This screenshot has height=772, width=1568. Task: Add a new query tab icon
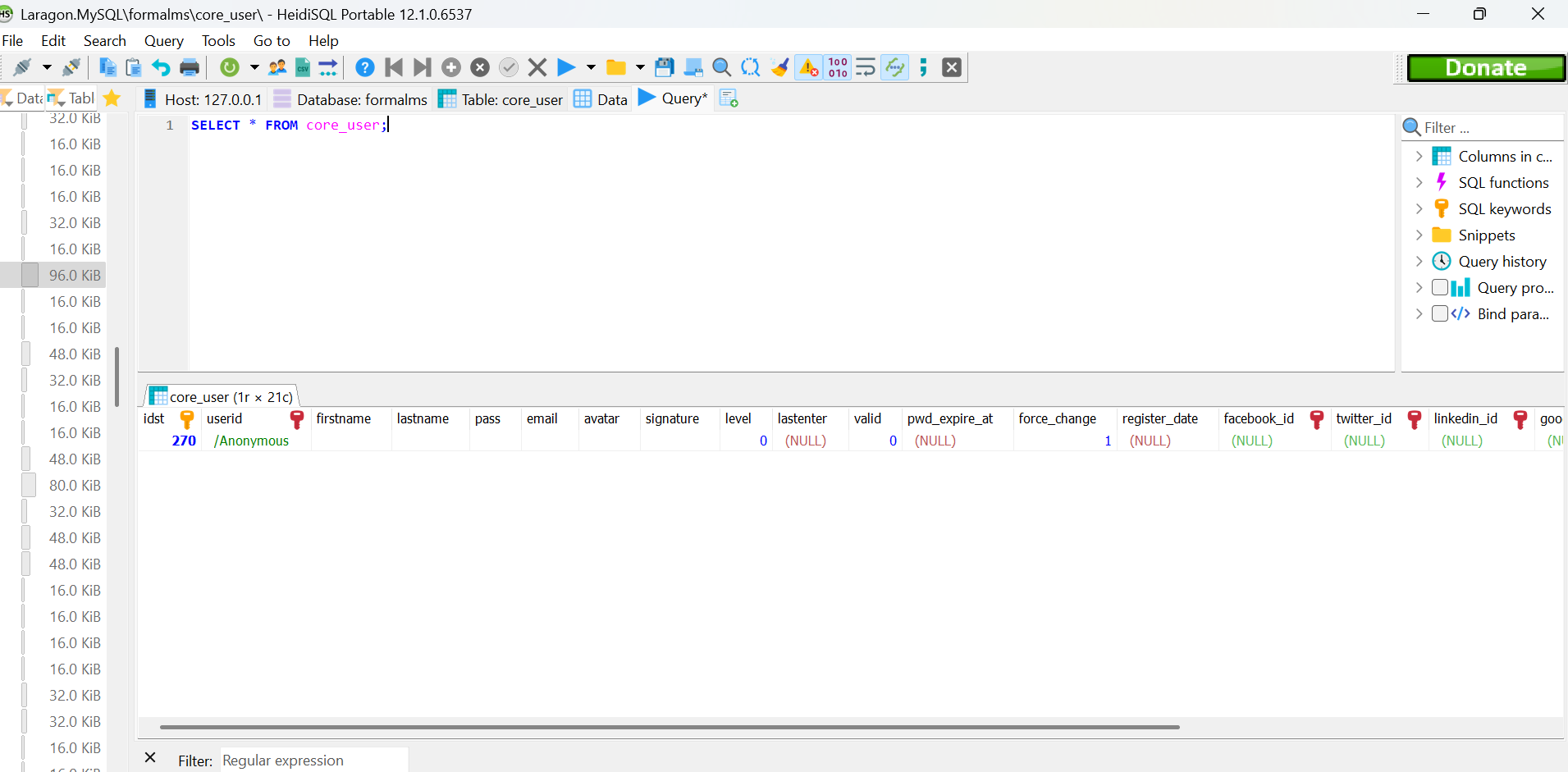[729, 98]
